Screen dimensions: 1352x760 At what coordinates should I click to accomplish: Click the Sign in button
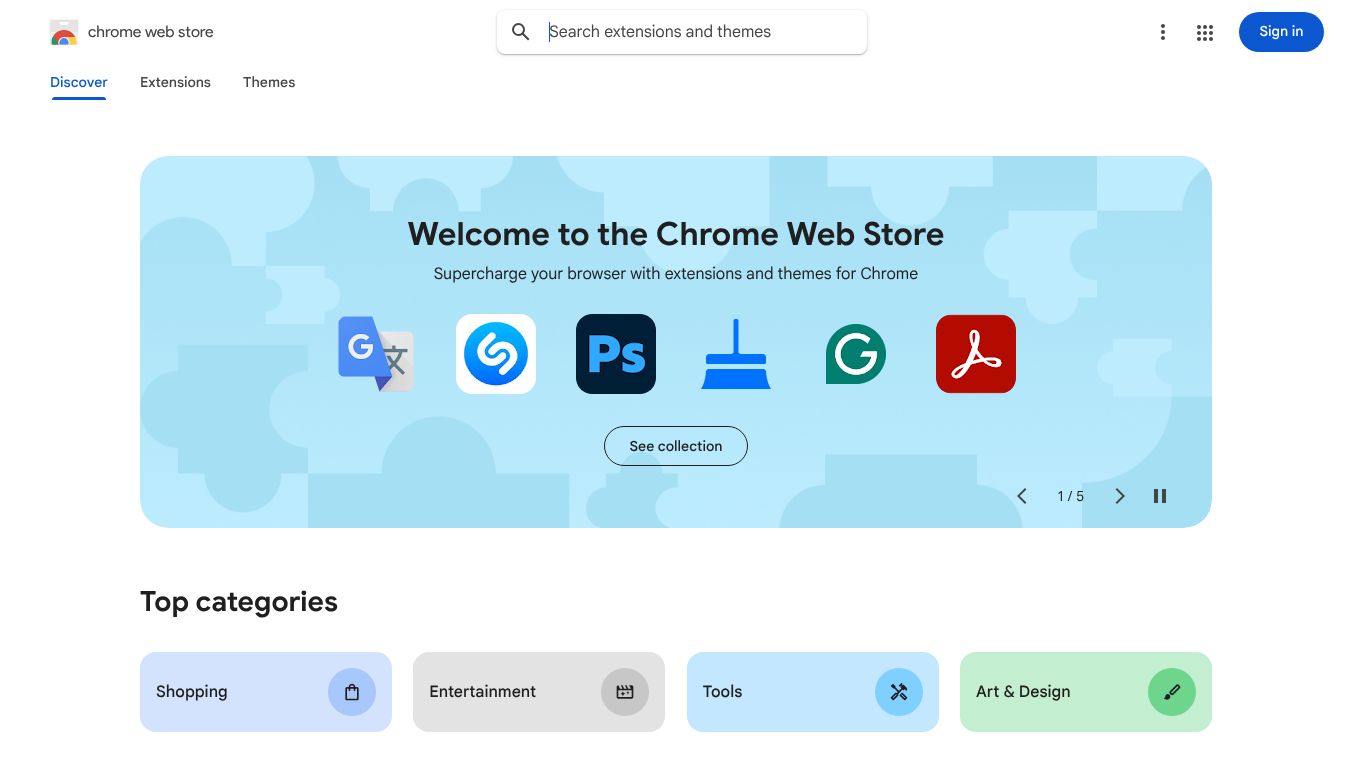tap(1281, 32)
